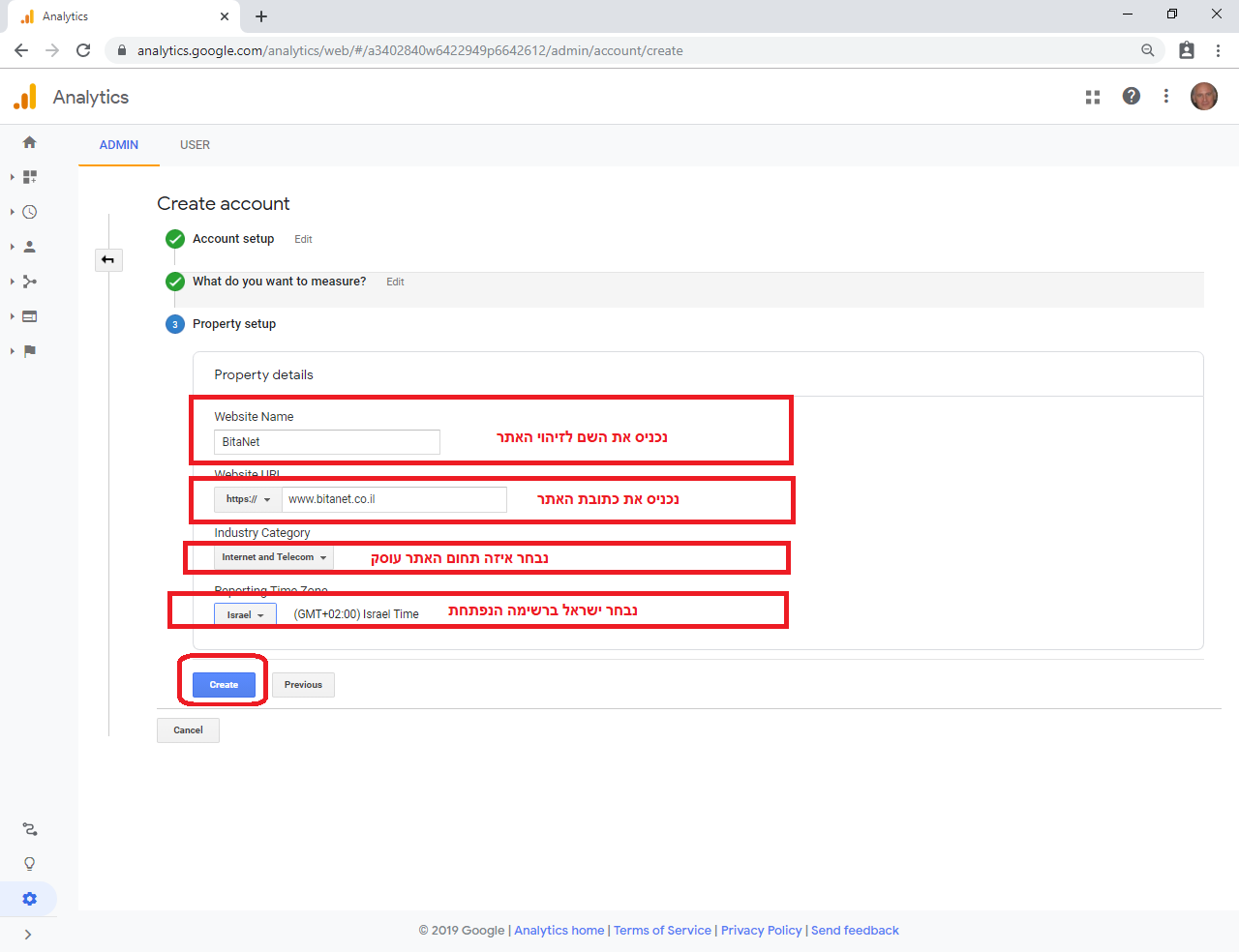
Task: Open the Google apps grid icon
Action: click(1093, 97)
